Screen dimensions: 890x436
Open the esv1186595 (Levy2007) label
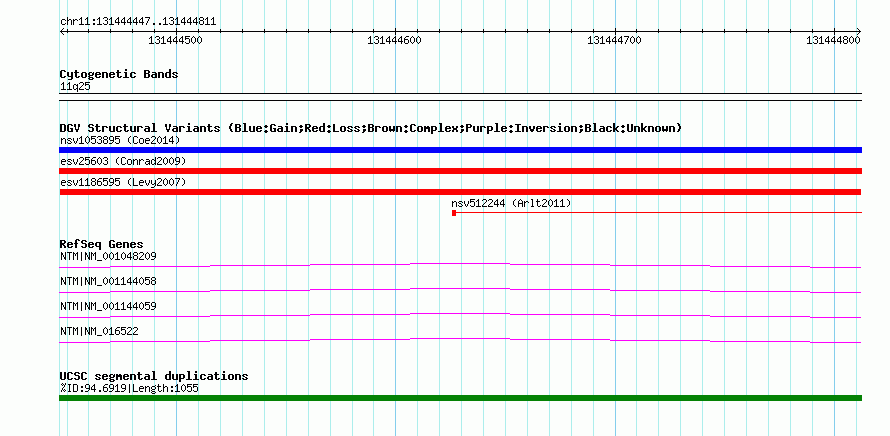[123, 182]
